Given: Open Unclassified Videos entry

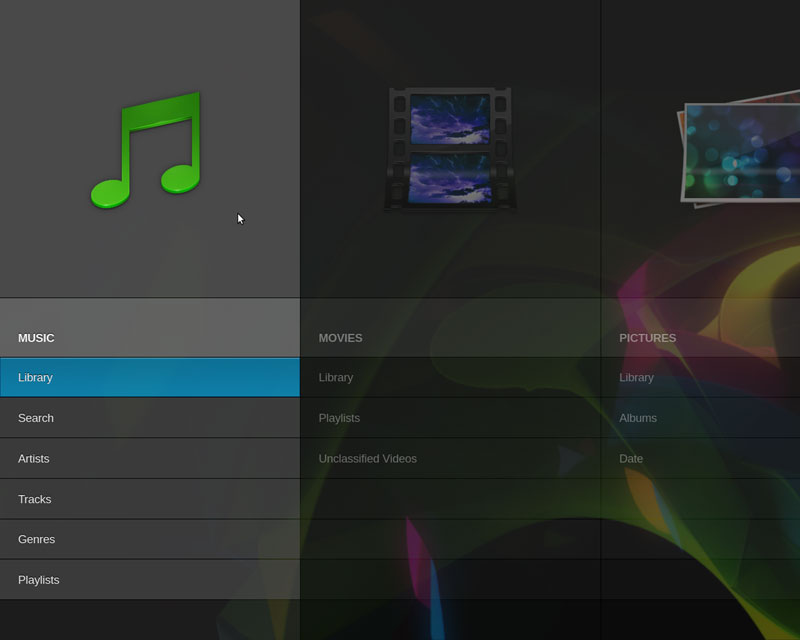Looking at the screenshot, I should (451, 458).
